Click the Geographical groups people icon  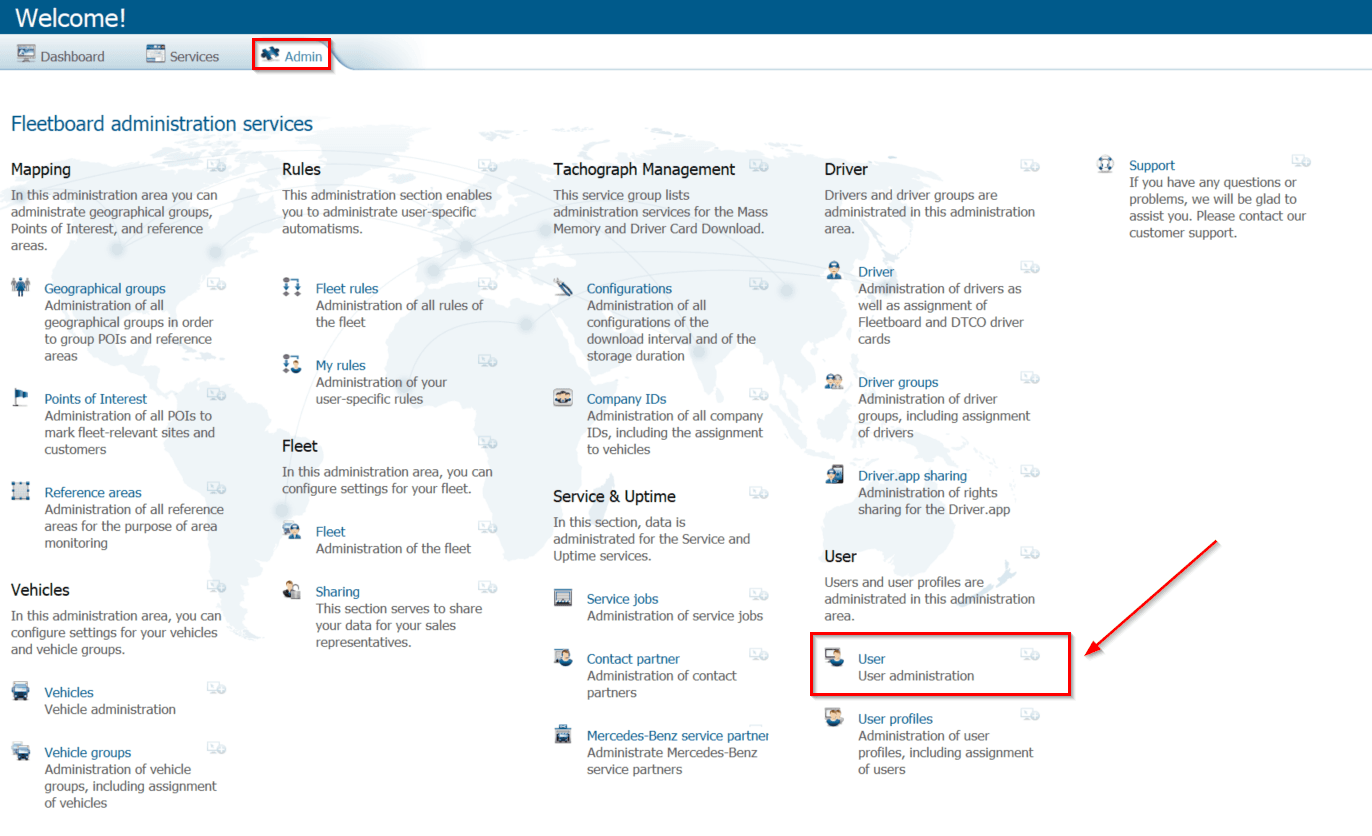pos(20,287)
